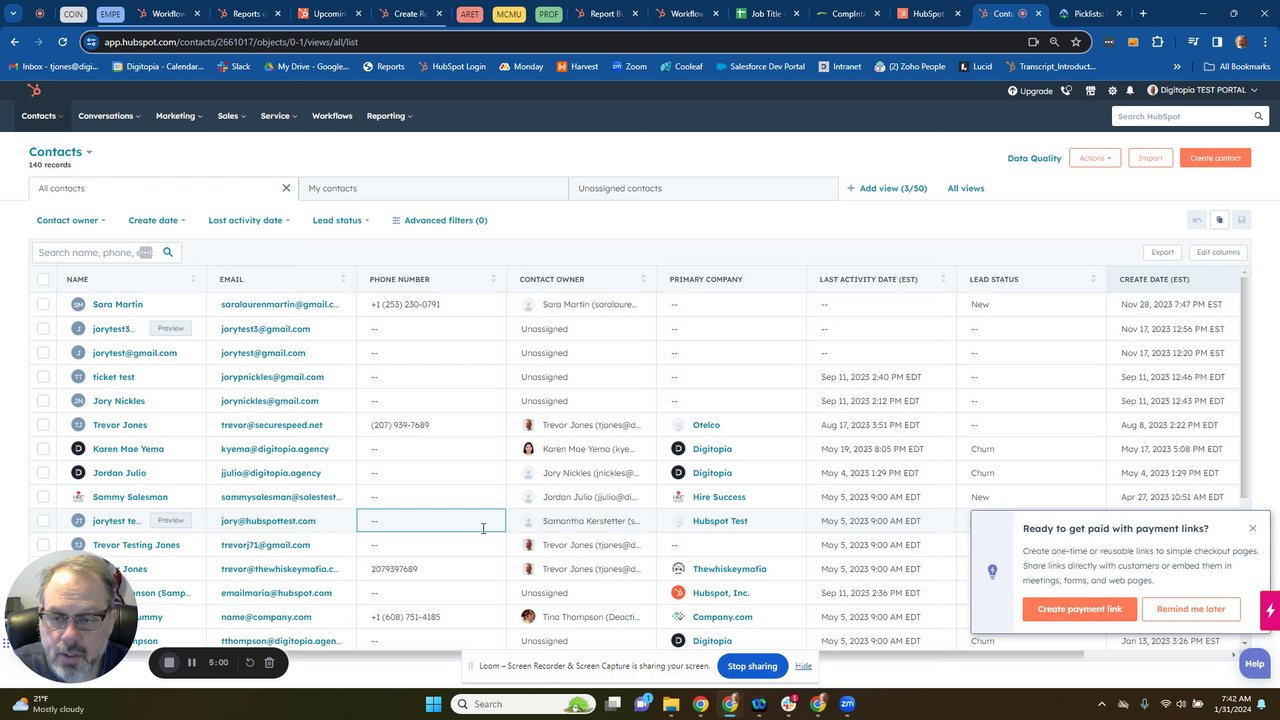1280x720 pixels.
Task: Stop the Loom recording
Action: pyautogui.click(x=169, y=662)
